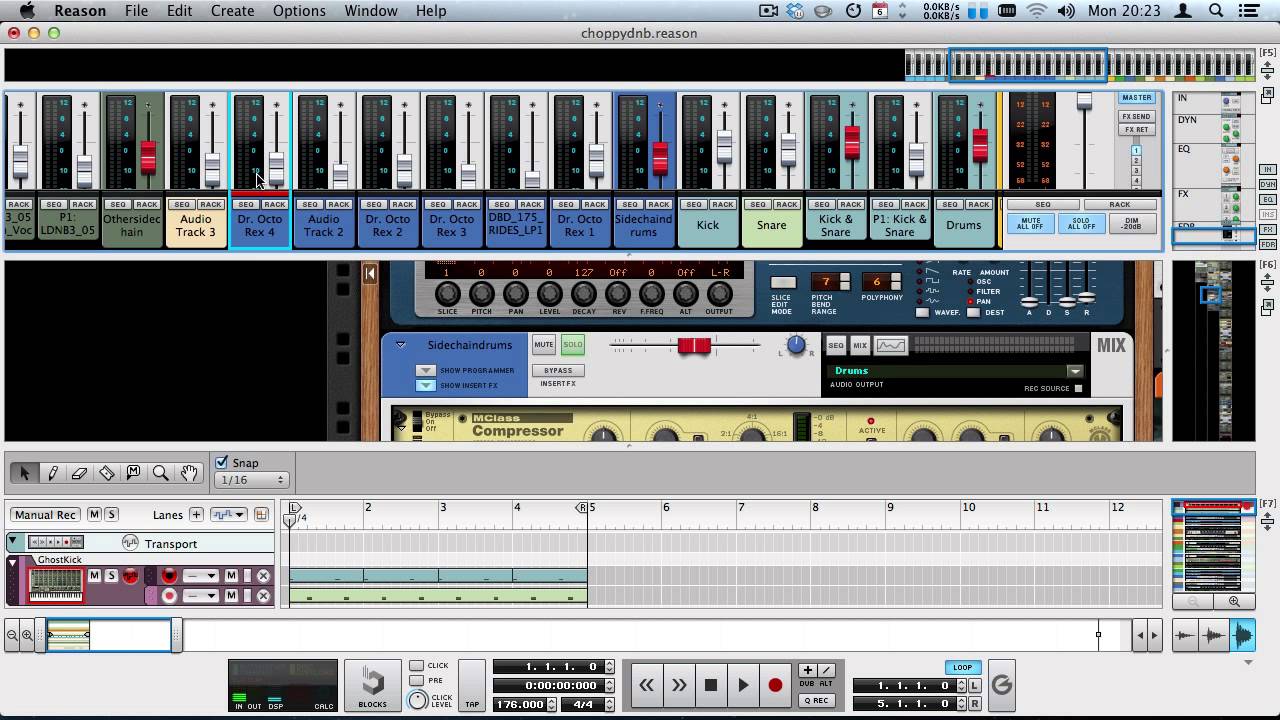Viewport: 1280px width, 720px height.
Task: Open the first GhostKick lane dropdown
Action: (x=199, y=576)
